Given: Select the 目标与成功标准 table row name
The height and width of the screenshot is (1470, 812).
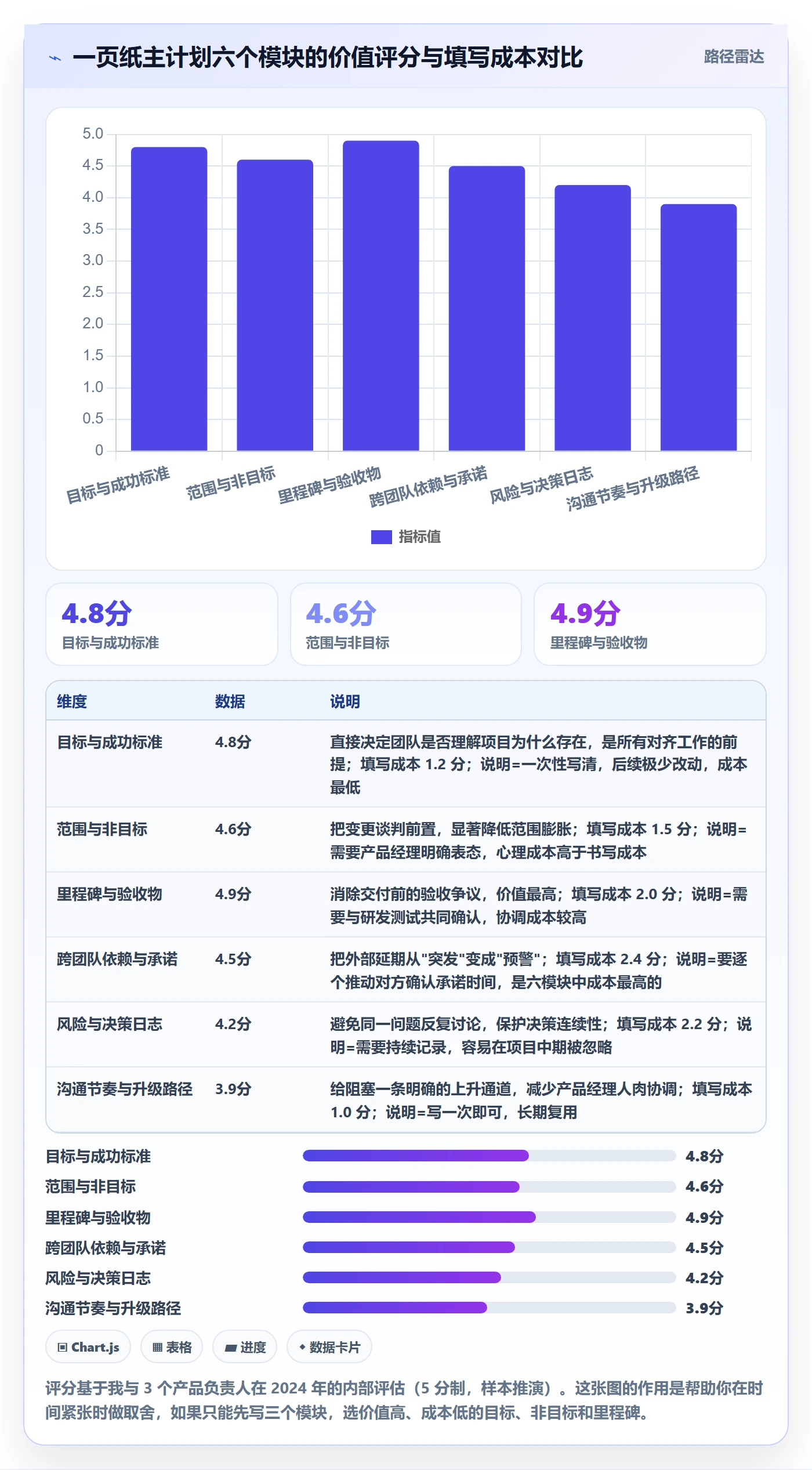Looking at the screenshot, I should [x=110, y=742].
